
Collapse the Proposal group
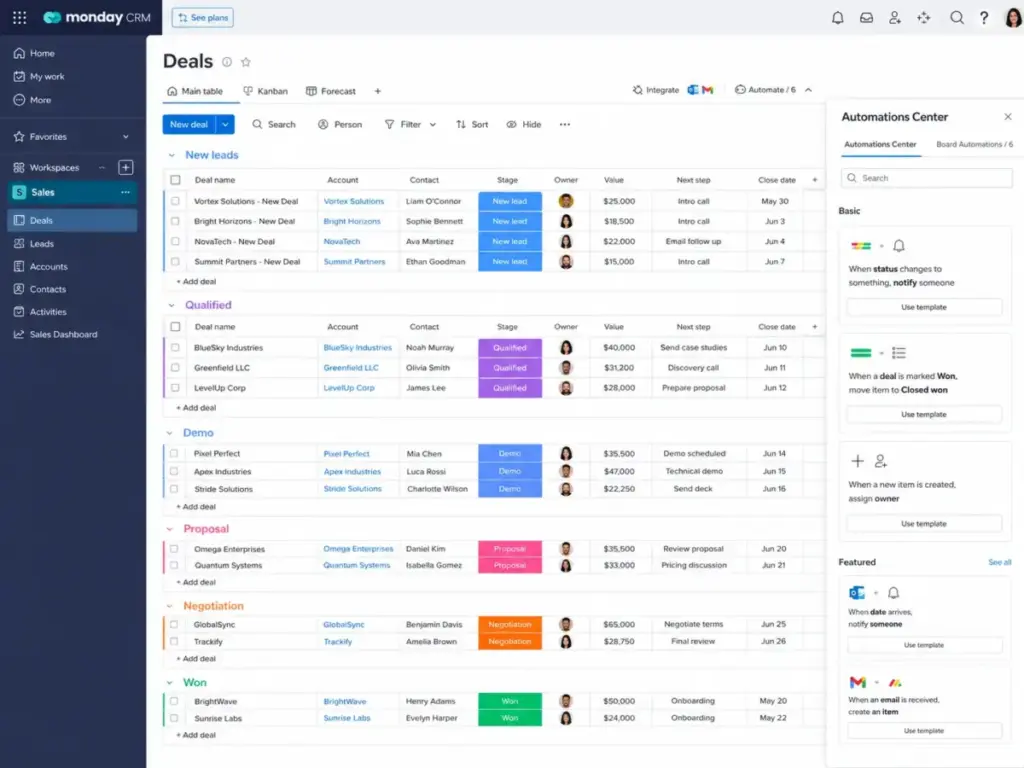click(170, 529)
